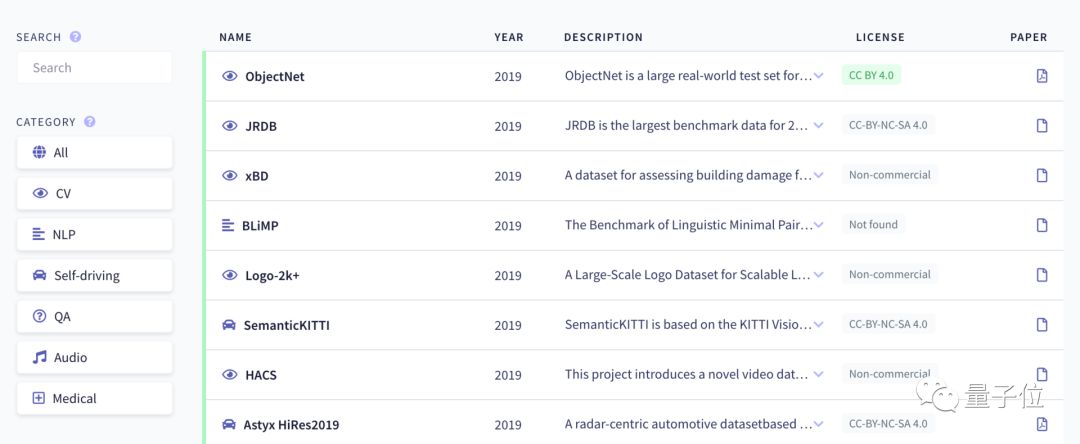This screenshot has width=1080, height=444.
Task: Click the JRDB paper document icon
Action: (x=1042, y=126)
